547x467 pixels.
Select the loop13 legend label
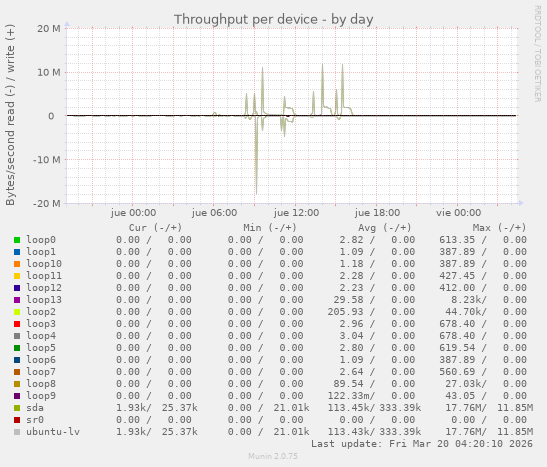(x=44, y=300)
